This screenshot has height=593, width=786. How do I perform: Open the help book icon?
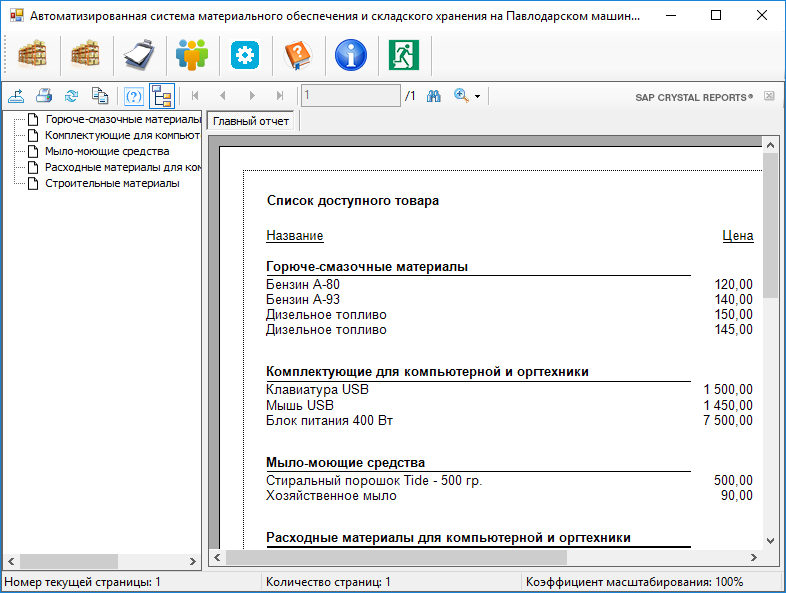298,55
